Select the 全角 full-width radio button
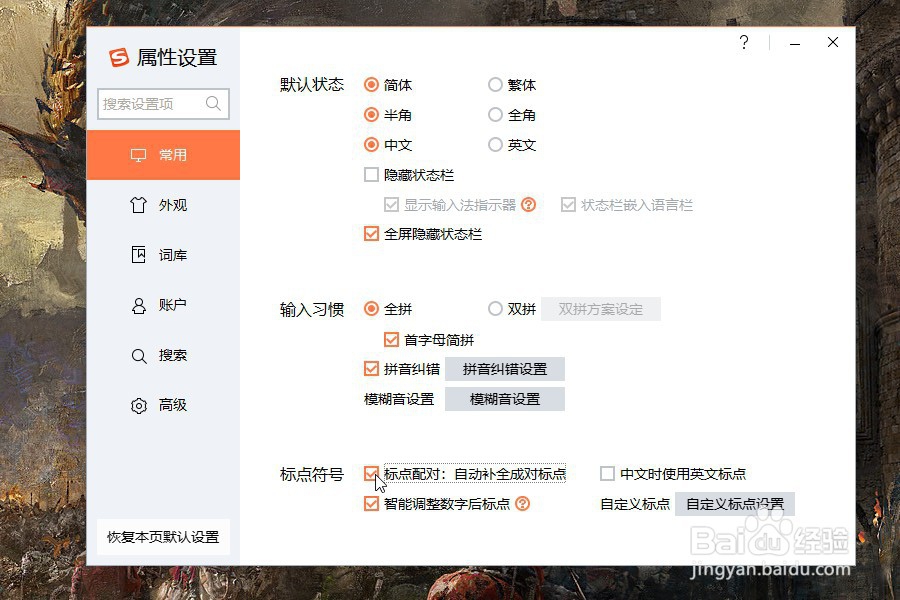 (495, 115)
